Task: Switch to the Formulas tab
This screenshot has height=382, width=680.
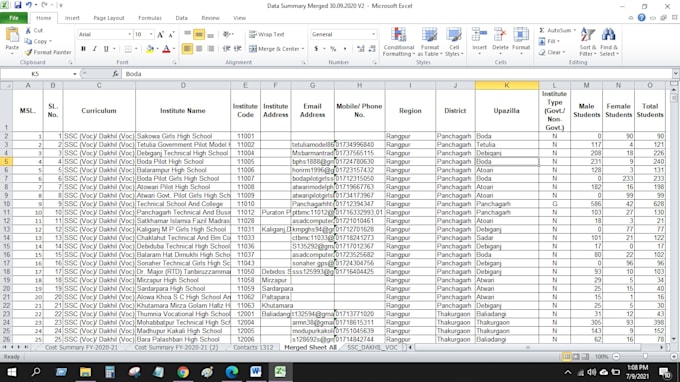Action: click(150, 18)
